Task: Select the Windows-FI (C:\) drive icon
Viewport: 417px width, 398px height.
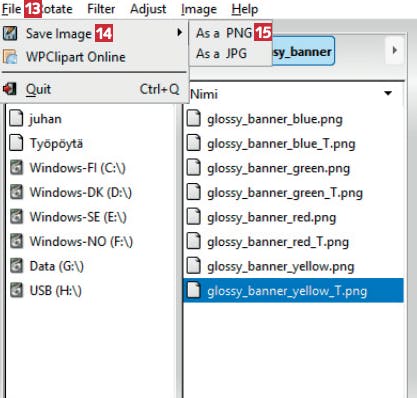Action: click(x=16, y=168)
